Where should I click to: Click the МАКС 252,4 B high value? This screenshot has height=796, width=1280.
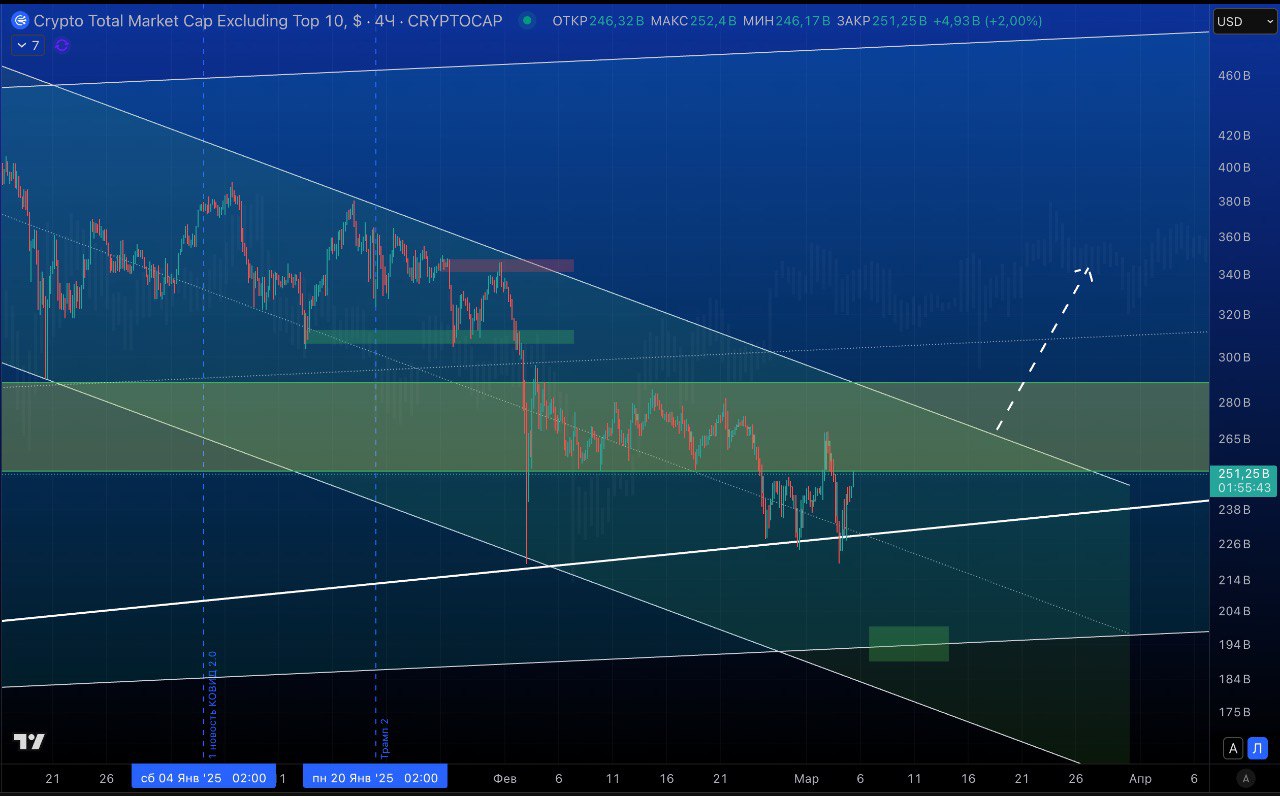point(693,20)
